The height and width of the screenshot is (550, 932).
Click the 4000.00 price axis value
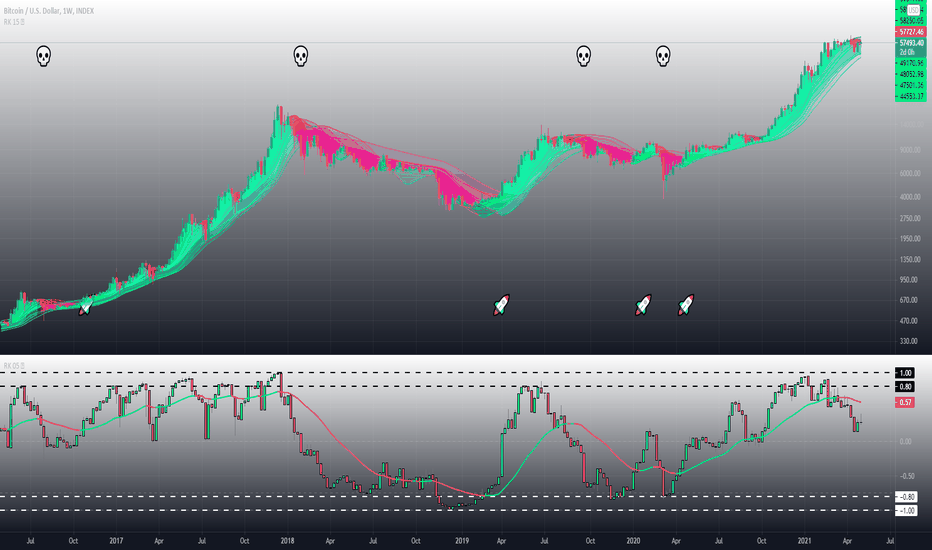pyautogui.click(x=909, y=197)
